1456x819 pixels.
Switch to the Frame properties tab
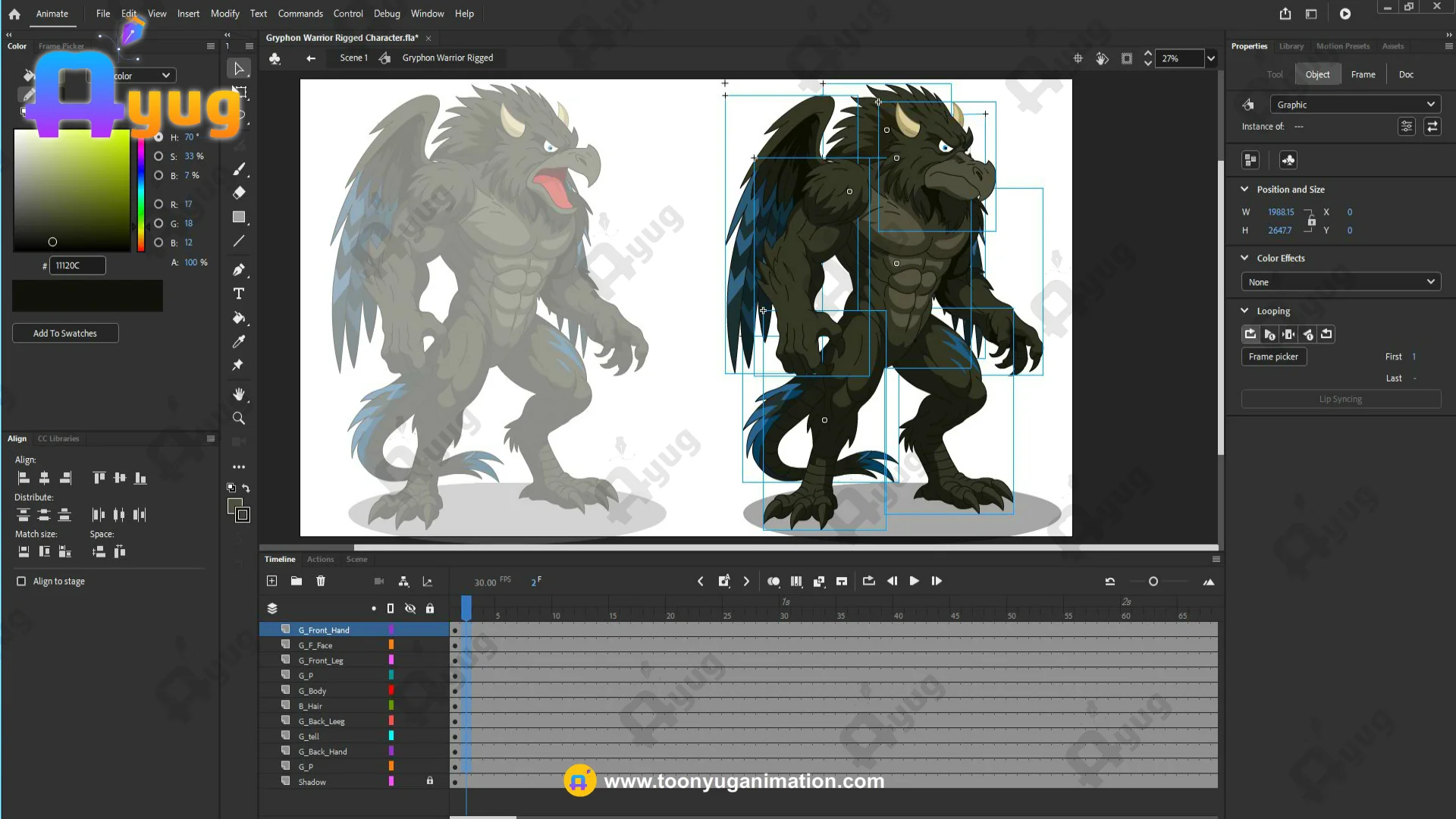tap(1363, 74)
